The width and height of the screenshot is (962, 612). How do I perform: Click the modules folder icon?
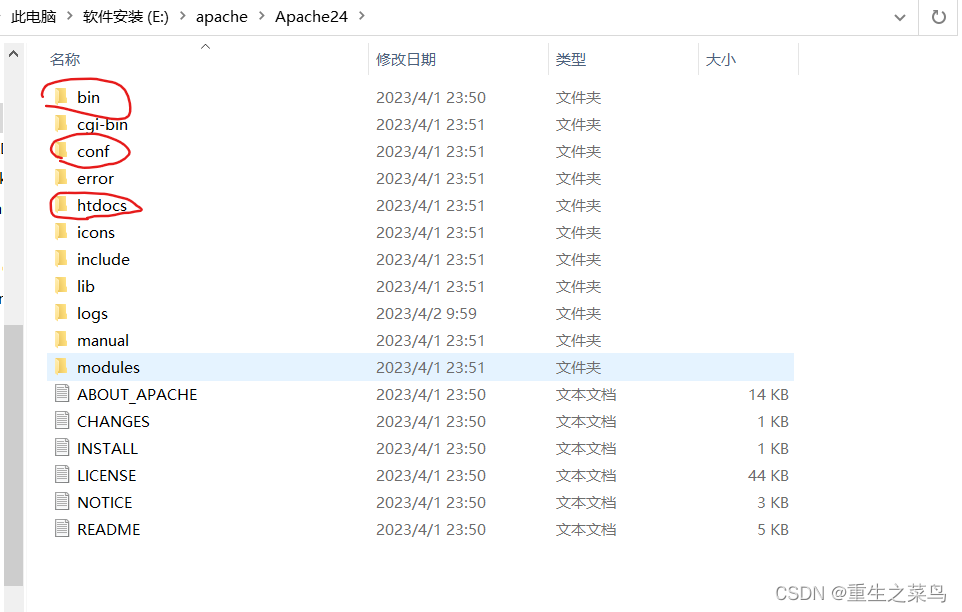click(62, 367)
